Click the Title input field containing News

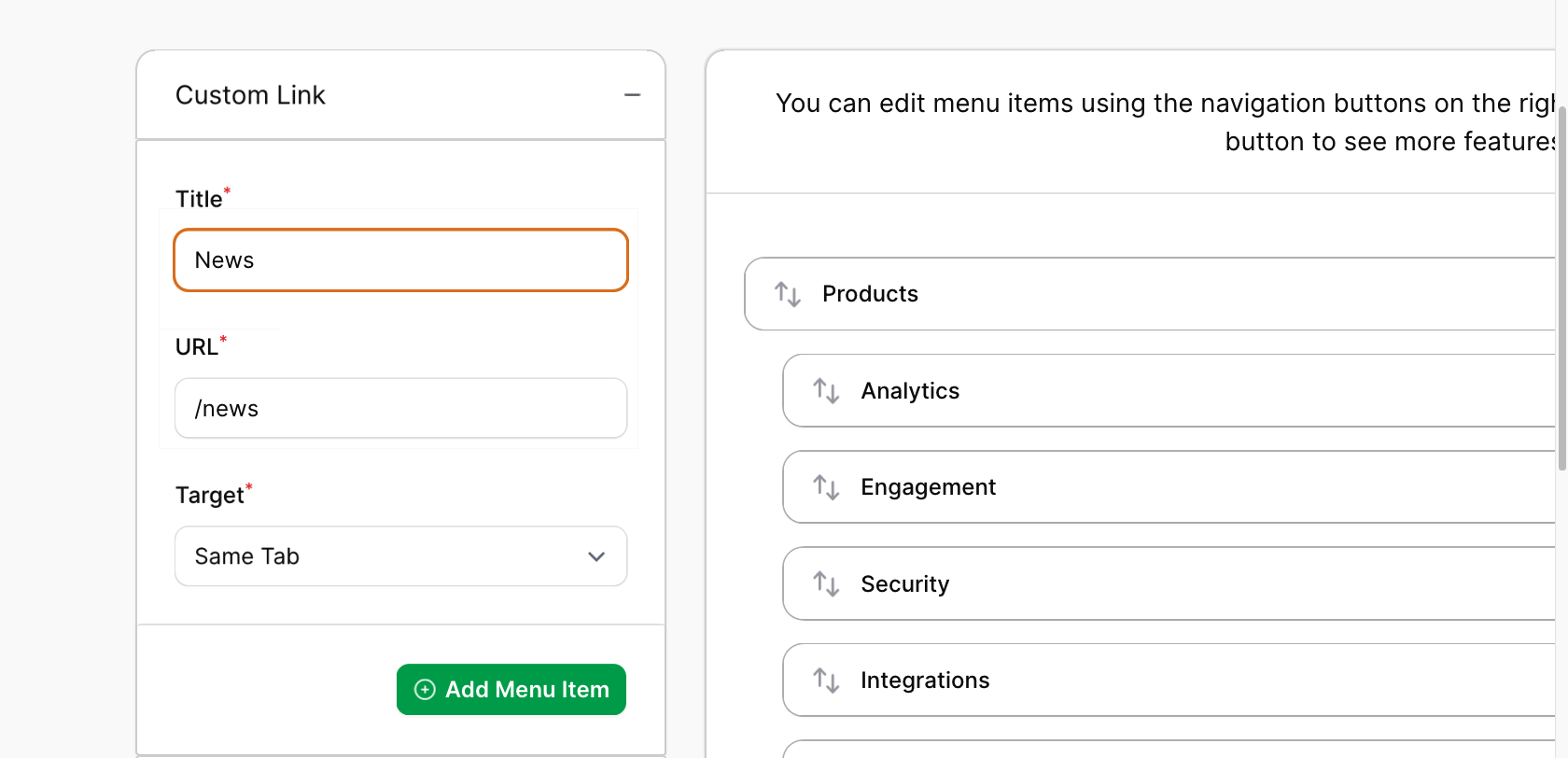pos(400,260)
